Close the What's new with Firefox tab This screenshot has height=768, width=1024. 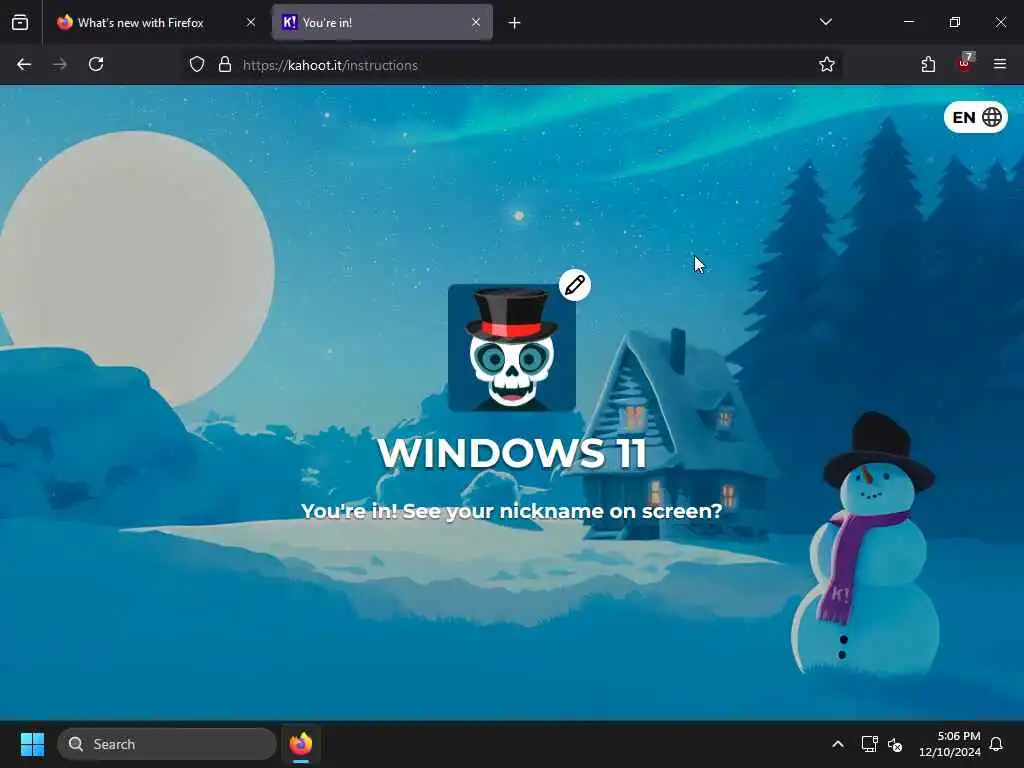click(x=251, y=22)
